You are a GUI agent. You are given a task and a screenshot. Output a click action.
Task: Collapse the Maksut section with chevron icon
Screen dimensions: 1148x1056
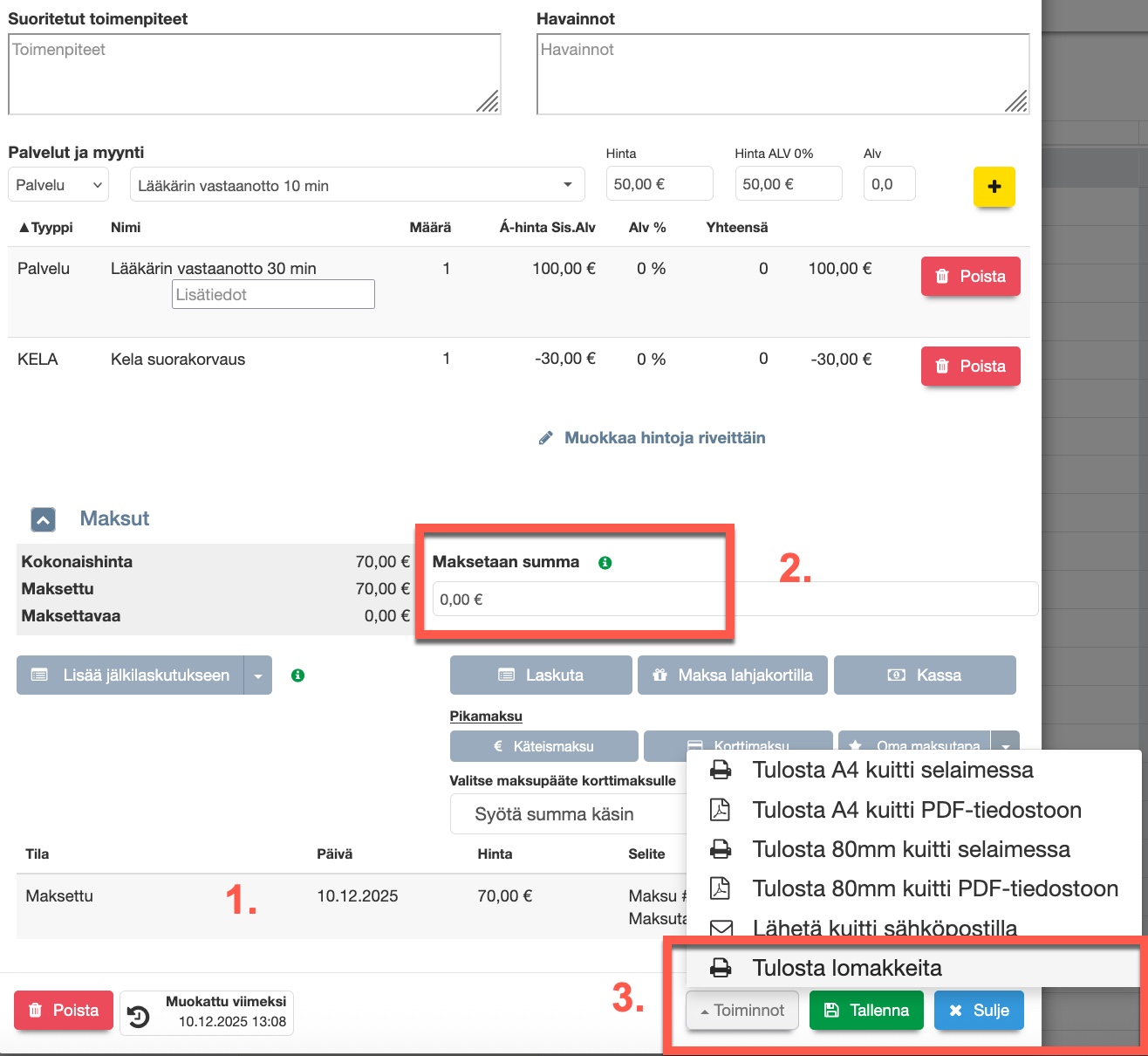(x=43, y=520)
